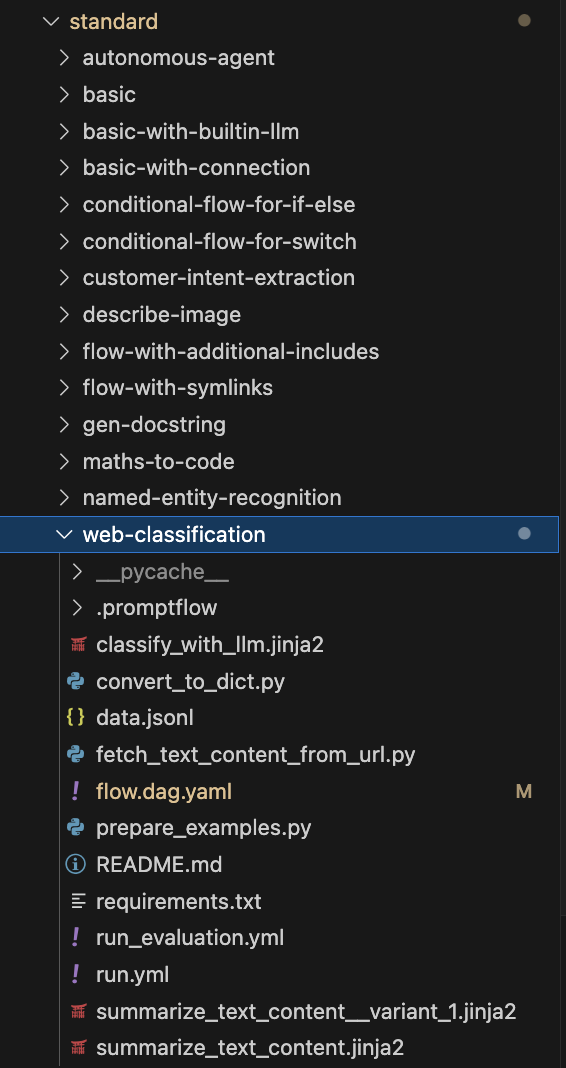Click the YAML exclamation icon for flow.dag.yaml
The image size is (566, 1068).
76,791
